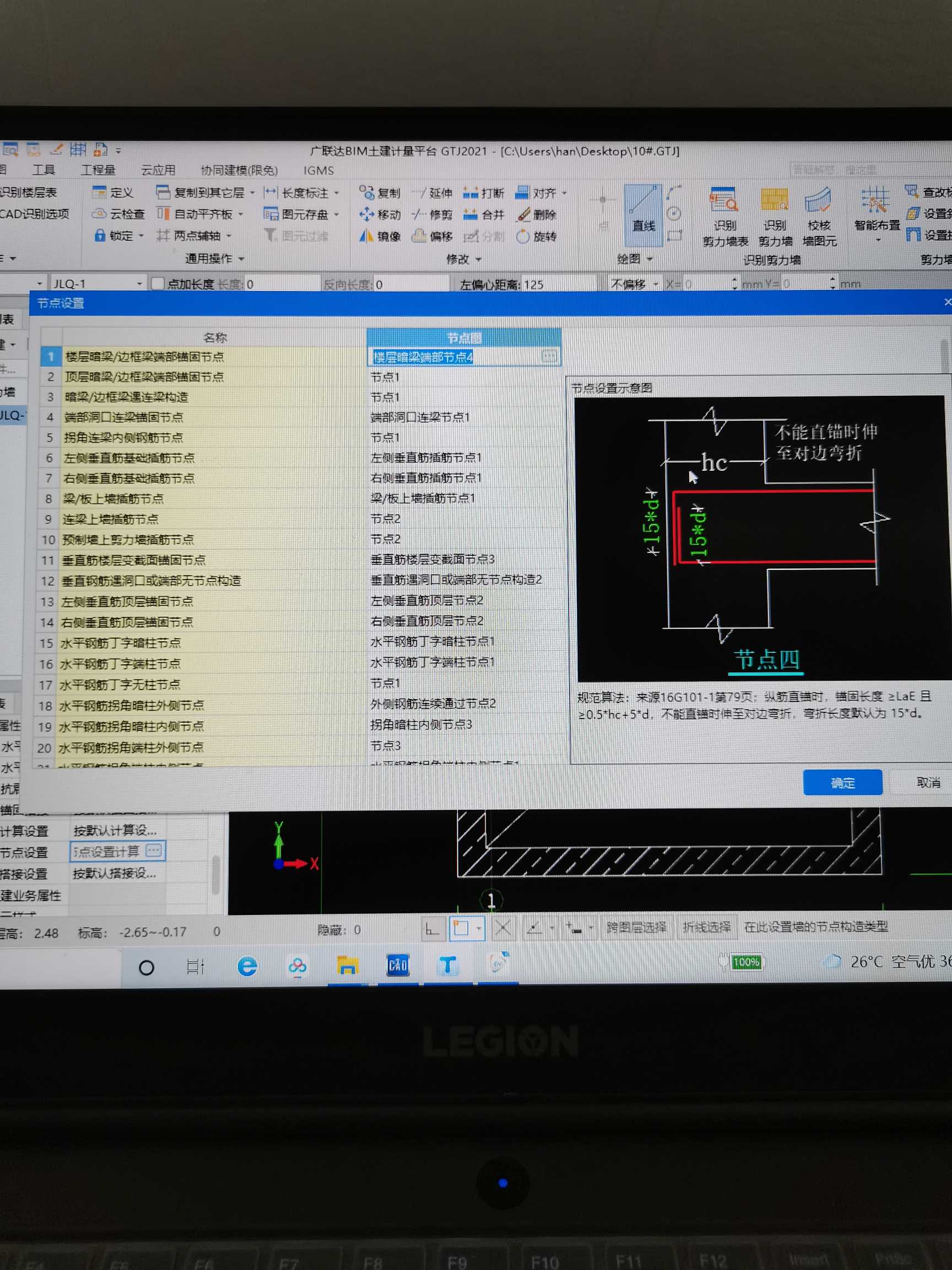Click the 确定 confirm button

842,782
